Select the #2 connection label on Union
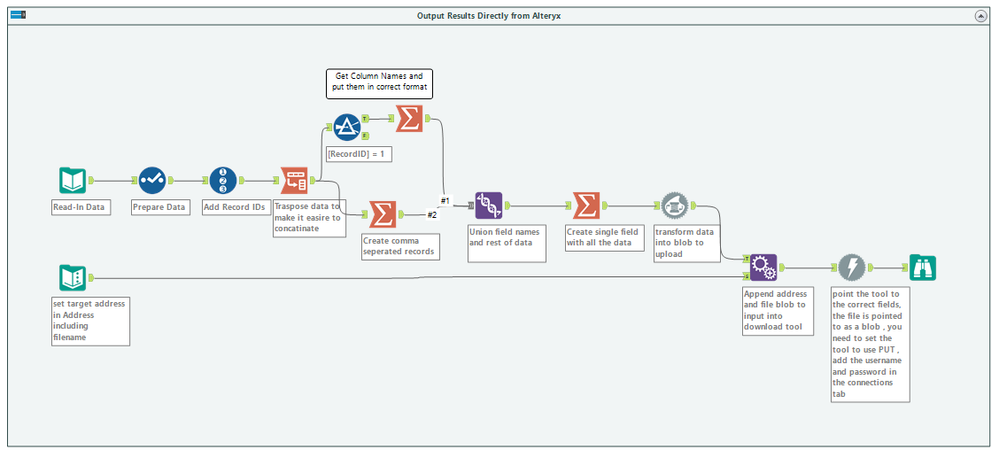The height and width of the screenshot is (458, 999). tap(432, 215)
